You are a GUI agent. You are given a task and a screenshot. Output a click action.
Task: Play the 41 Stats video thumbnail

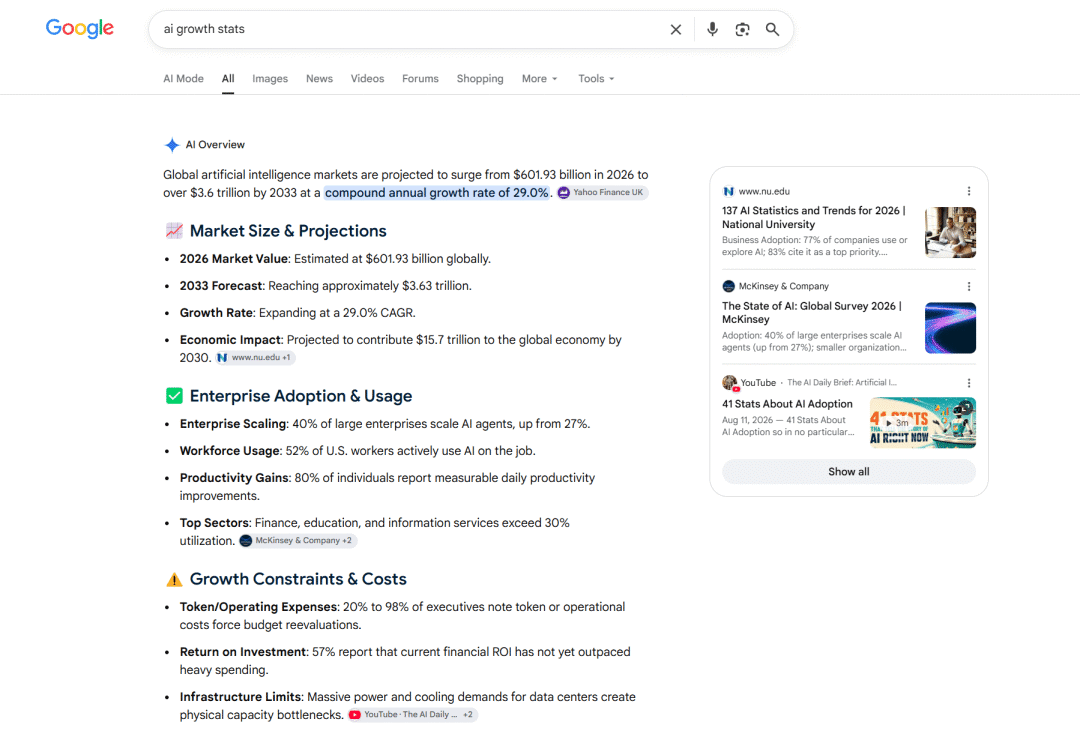tap(922, 422)
